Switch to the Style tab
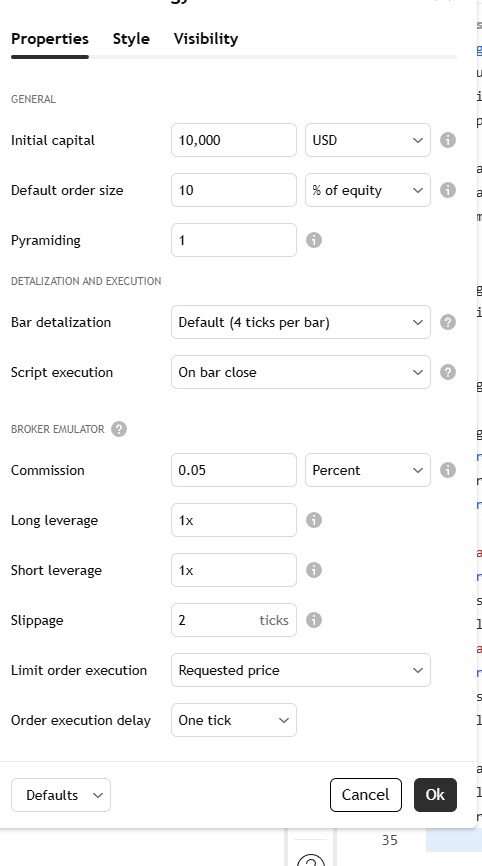 (131, 39)
